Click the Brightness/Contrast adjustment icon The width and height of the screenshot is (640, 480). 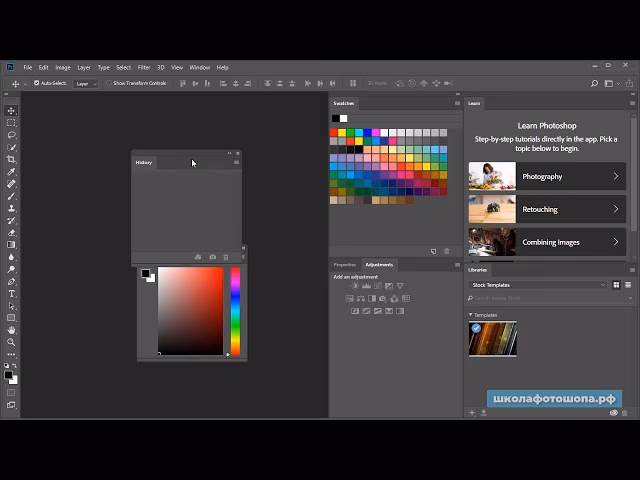(x=355, y=286)
